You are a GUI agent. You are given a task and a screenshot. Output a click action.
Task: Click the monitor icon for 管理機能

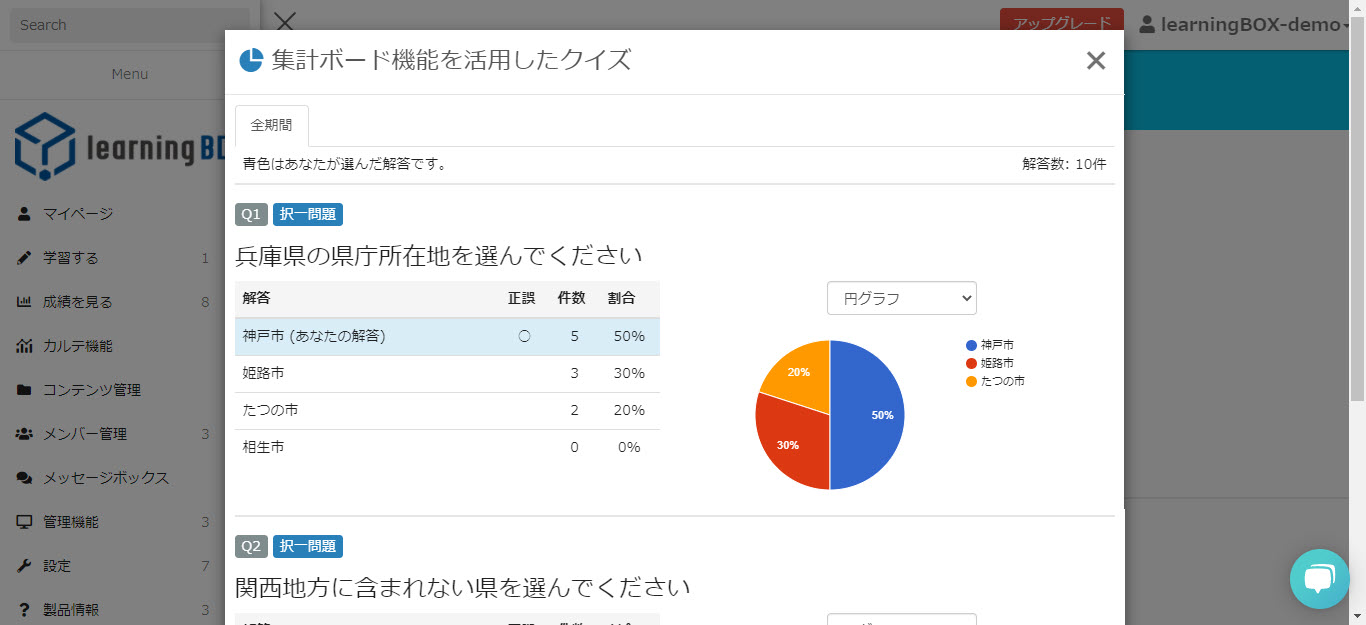(24, 522)
